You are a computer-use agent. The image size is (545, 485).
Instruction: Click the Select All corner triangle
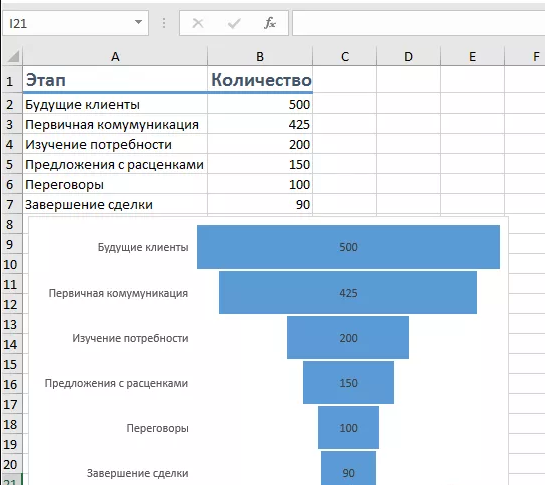point(13,56)
